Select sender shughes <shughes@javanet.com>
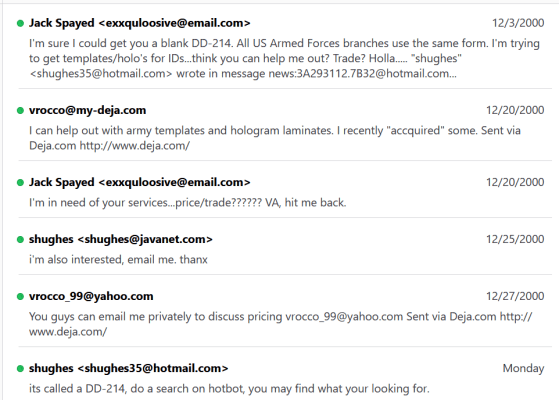This screenshot has height=400, width=559. click(120, 239)
